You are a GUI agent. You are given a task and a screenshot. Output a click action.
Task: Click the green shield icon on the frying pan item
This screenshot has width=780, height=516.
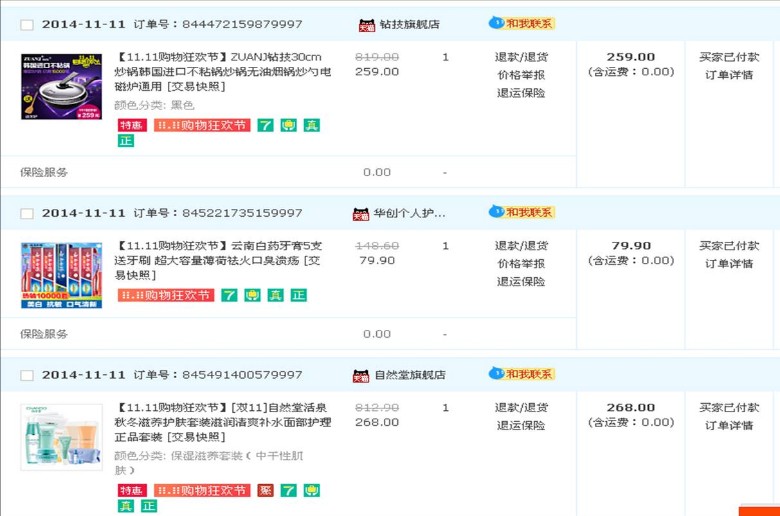pos(289,125)
